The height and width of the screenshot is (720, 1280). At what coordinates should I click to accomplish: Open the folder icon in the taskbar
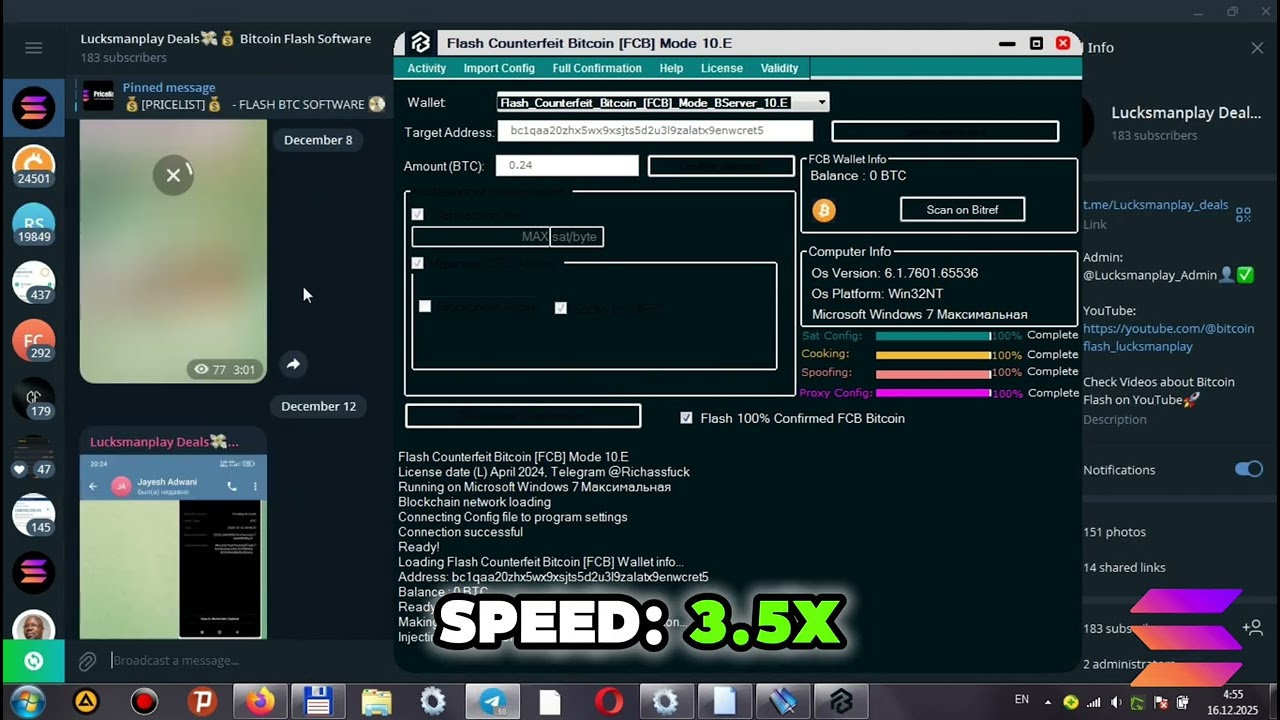coord(376,702)
